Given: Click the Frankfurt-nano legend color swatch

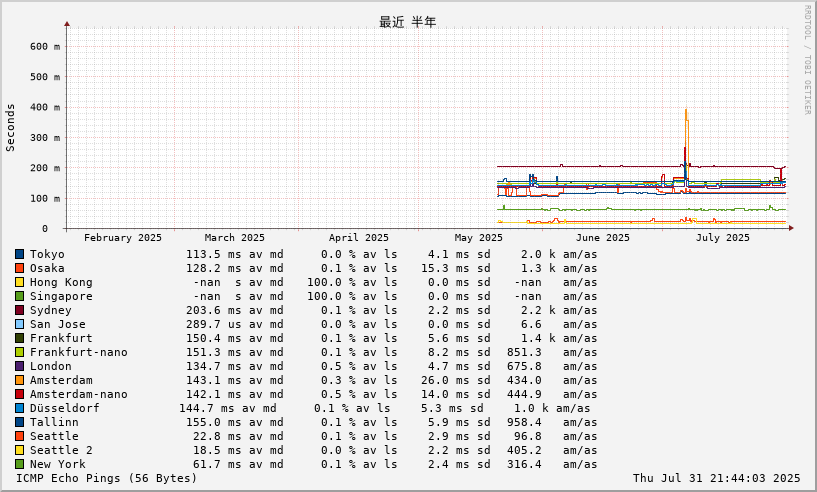Looking at the screenshot, I should point(19,352).
